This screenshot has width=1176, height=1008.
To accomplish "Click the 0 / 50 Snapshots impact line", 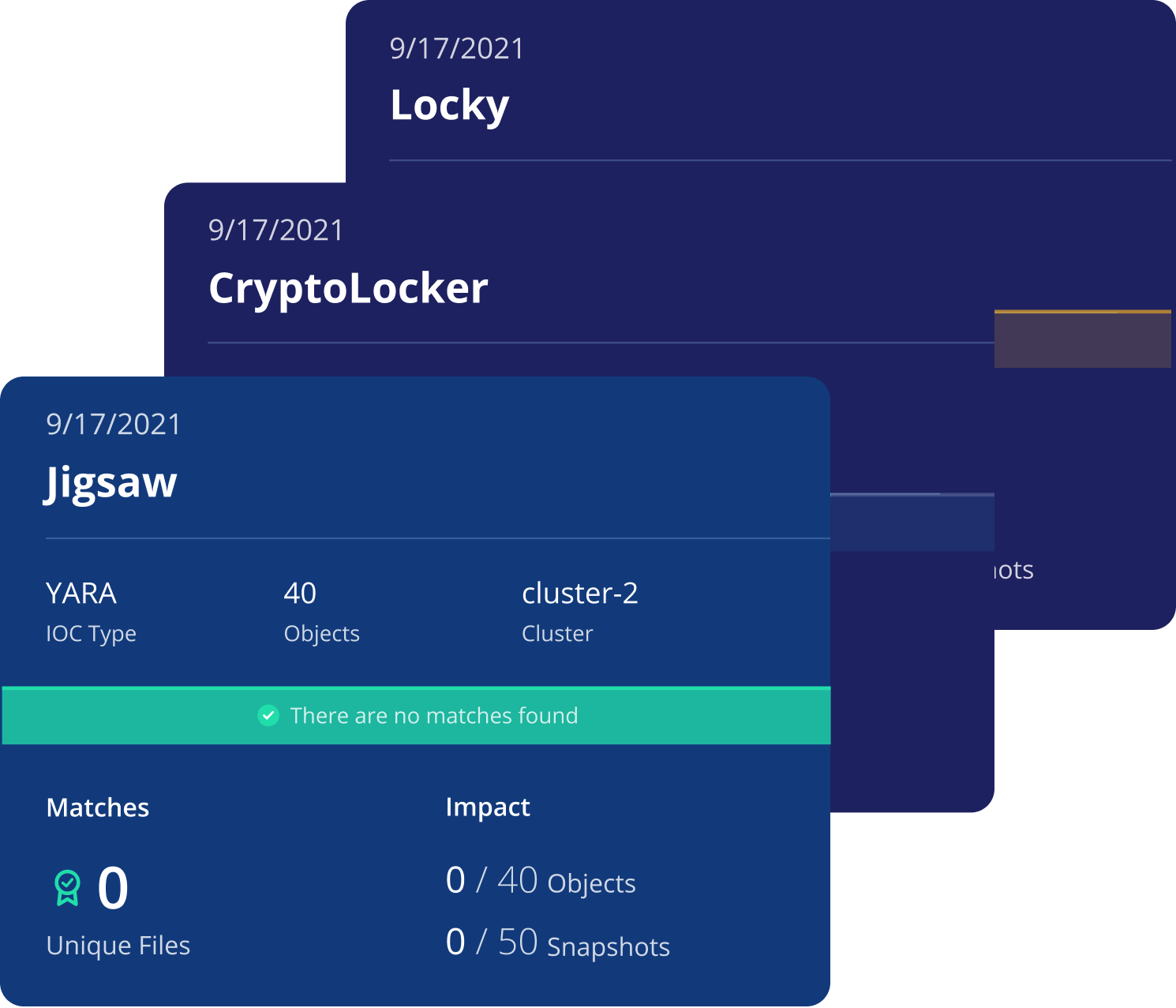I will [x=558, y=942].
